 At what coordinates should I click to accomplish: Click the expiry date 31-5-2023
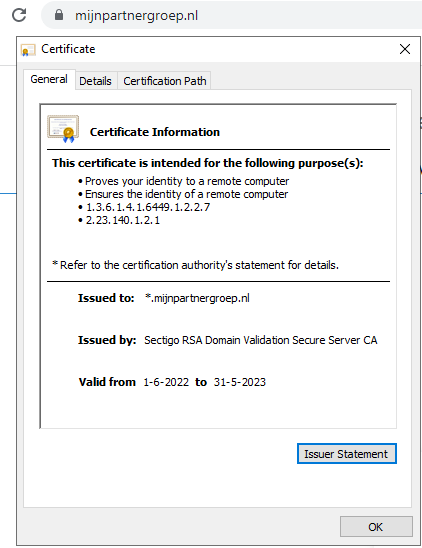click(240, 382)
